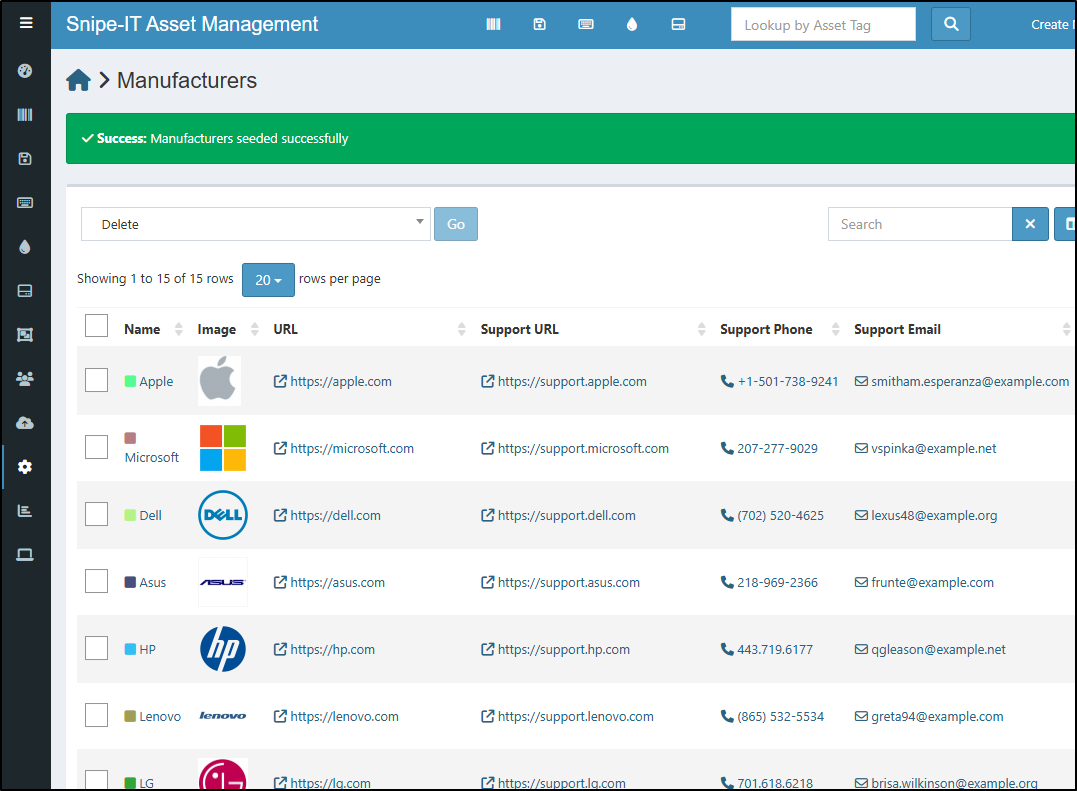Click the Go button
Viewport: 1077px width, 791px height.
[x=456, y=224]
